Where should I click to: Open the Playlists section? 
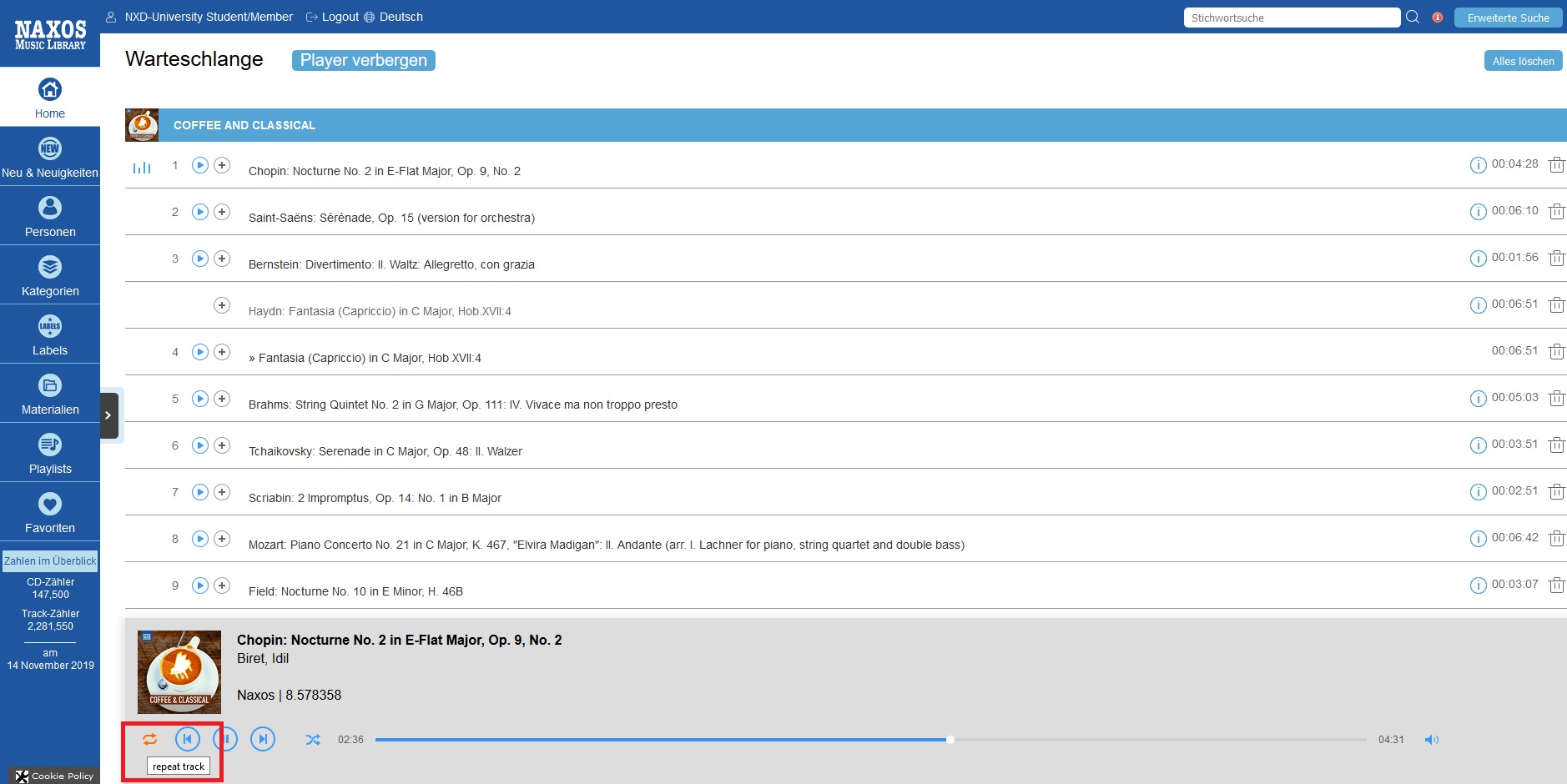[x=50, y=454]
